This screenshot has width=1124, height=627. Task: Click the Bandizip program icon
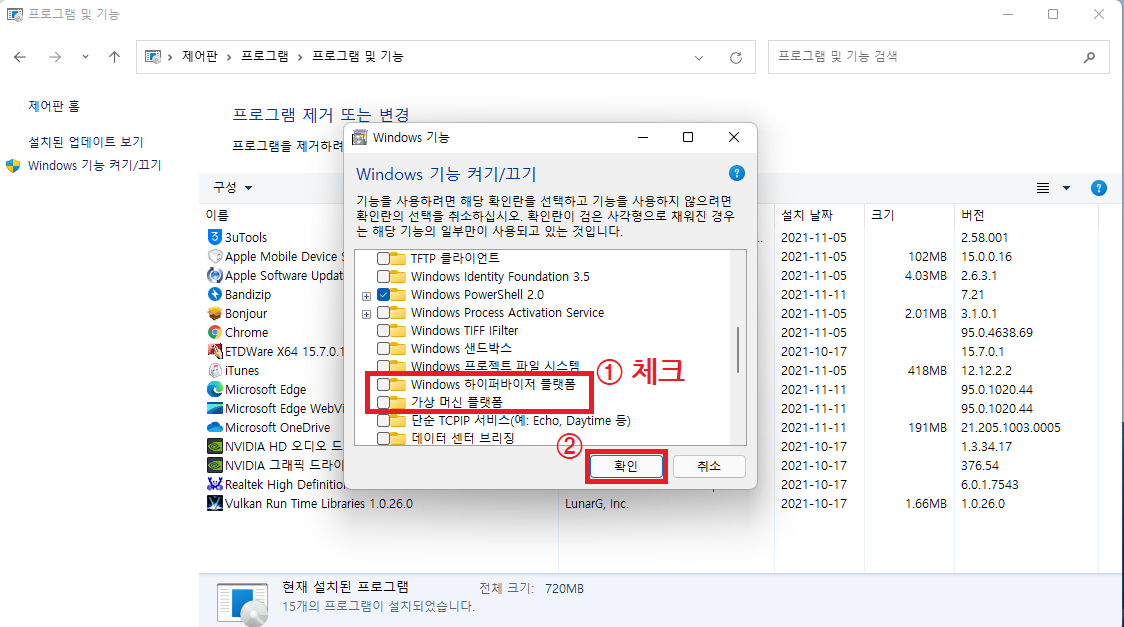(214, 294)
